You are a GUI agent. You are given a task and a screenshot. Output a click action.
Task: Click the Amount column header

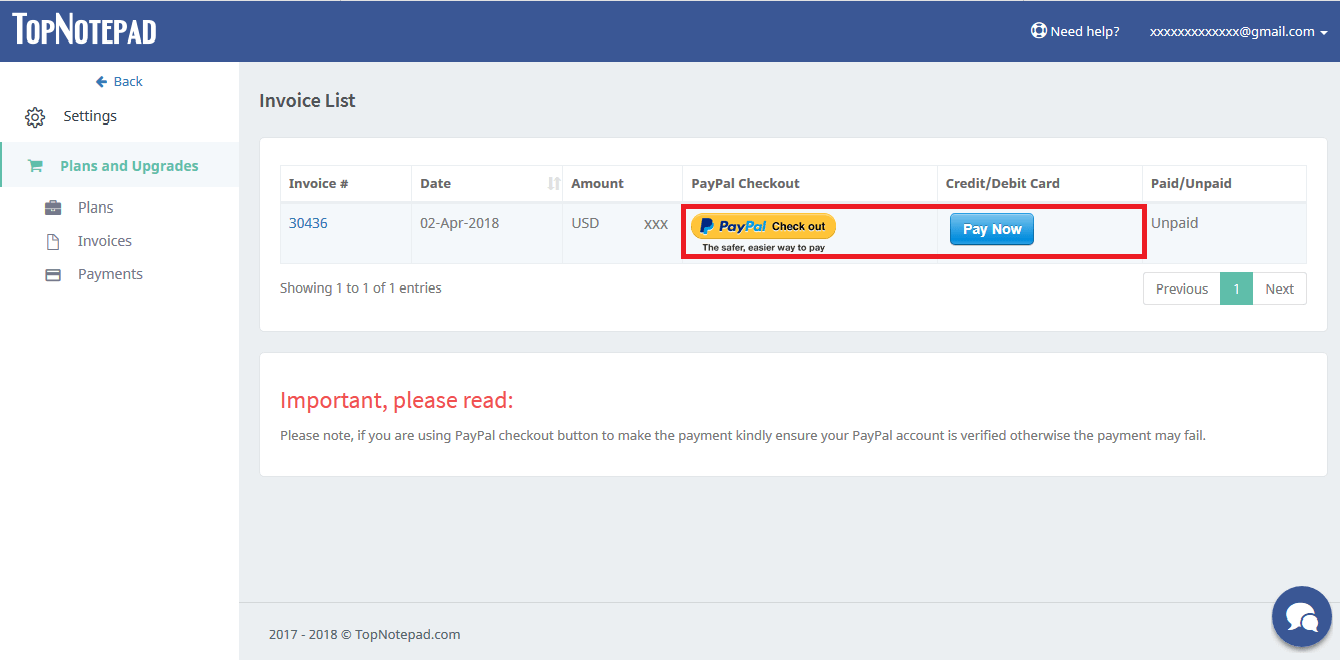pyautogui.click(x=622, y=184)
